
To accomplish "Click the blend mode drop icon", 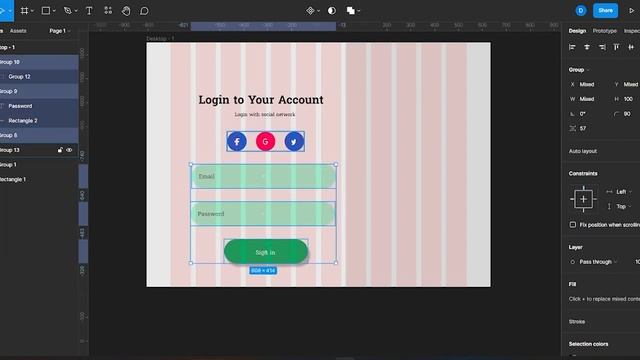I will [x=572, y=262].
